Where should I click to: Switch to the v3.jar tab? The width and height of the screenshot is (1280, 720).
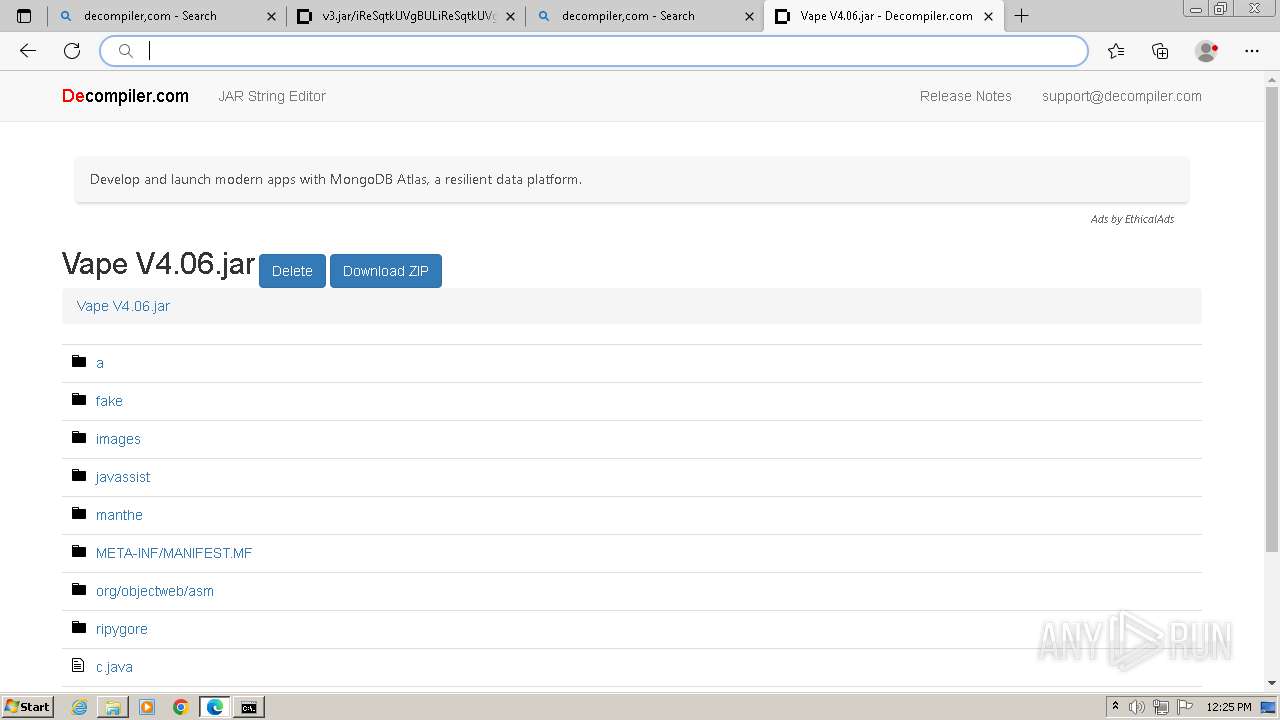coord(407,16)
